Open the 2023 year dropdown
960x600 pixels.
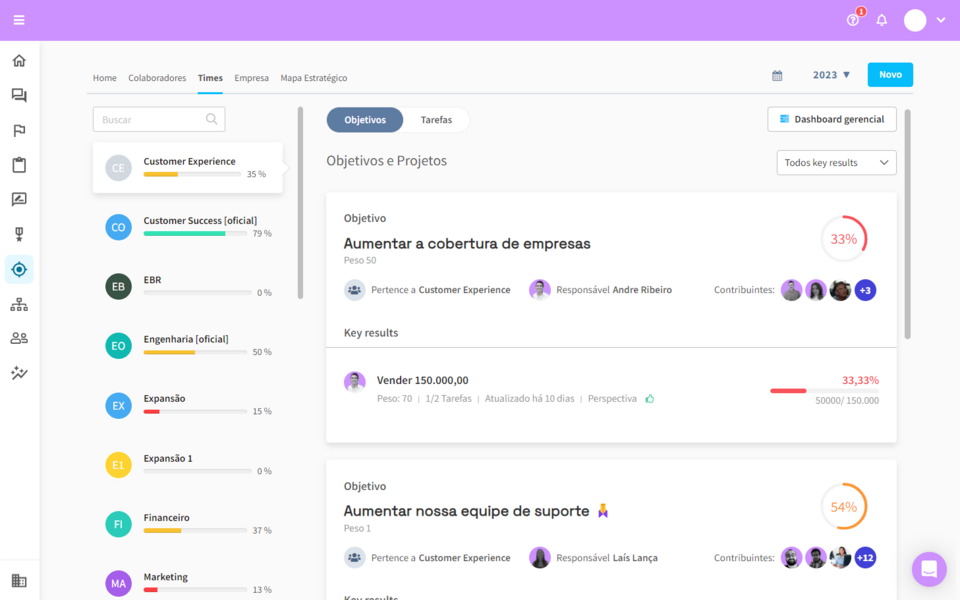coord(831,75)
